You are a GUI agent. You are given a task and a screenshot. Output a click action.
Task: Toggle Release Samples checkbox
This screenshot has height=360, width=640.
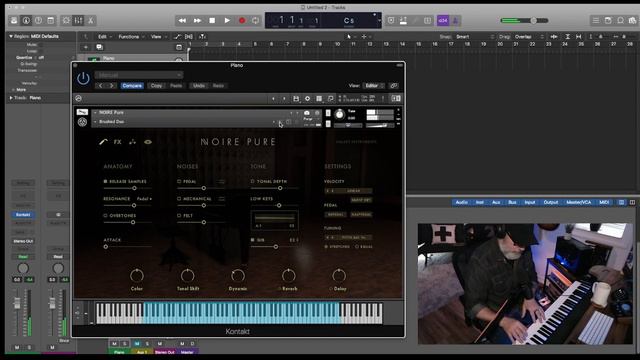coord(105,181)
